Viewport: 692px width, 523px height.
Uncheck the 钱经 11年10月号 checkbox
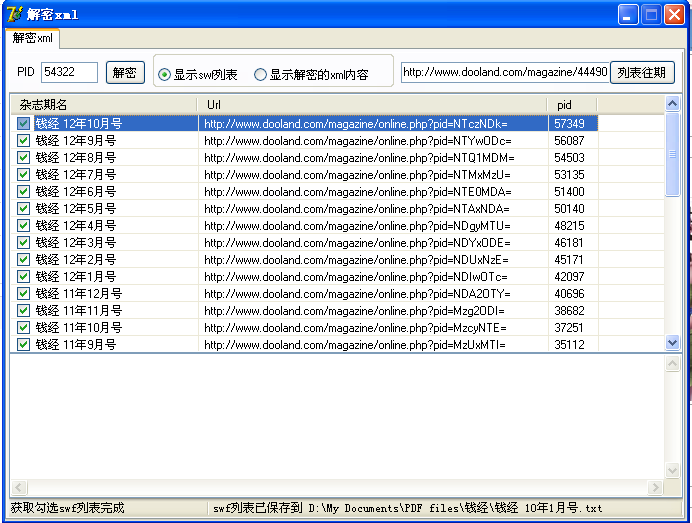click(x=23, y=327)
